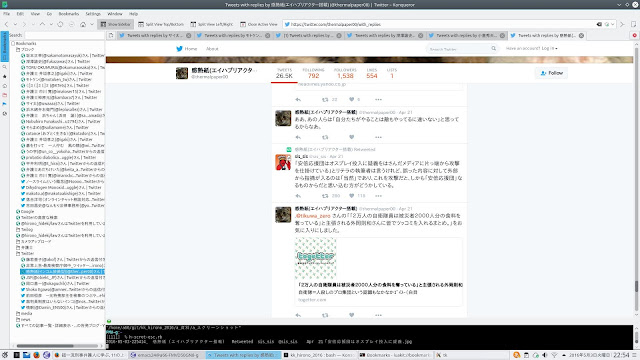Screen dimensions: 640x360
Task: Open the Followers 1,538 count
Action: coord(345,73)
